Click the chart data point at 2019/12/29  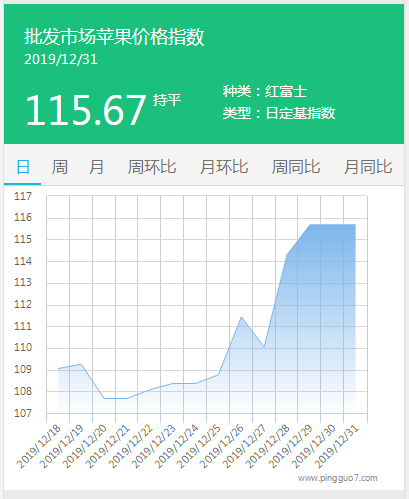pos(310,225)
